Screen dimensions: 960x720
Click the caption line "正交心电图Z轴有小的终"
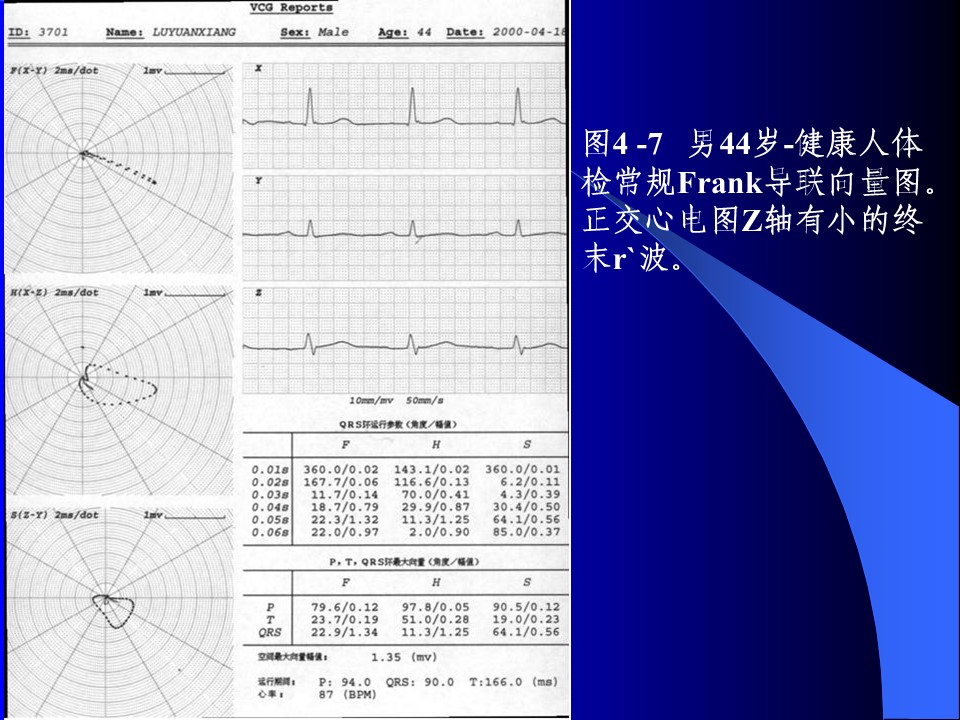point(752,220)
